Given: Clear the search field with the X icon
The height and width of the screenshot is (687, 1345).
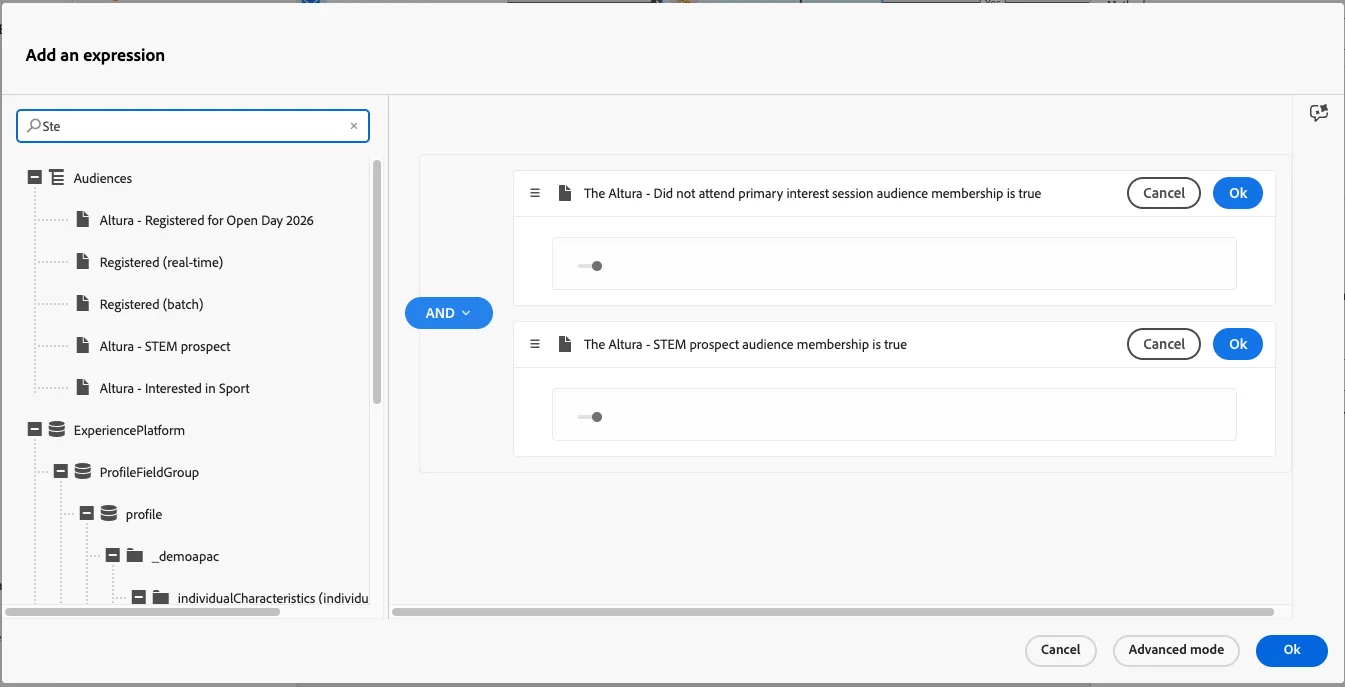Looking at the screenshot, I should (353, 127).
